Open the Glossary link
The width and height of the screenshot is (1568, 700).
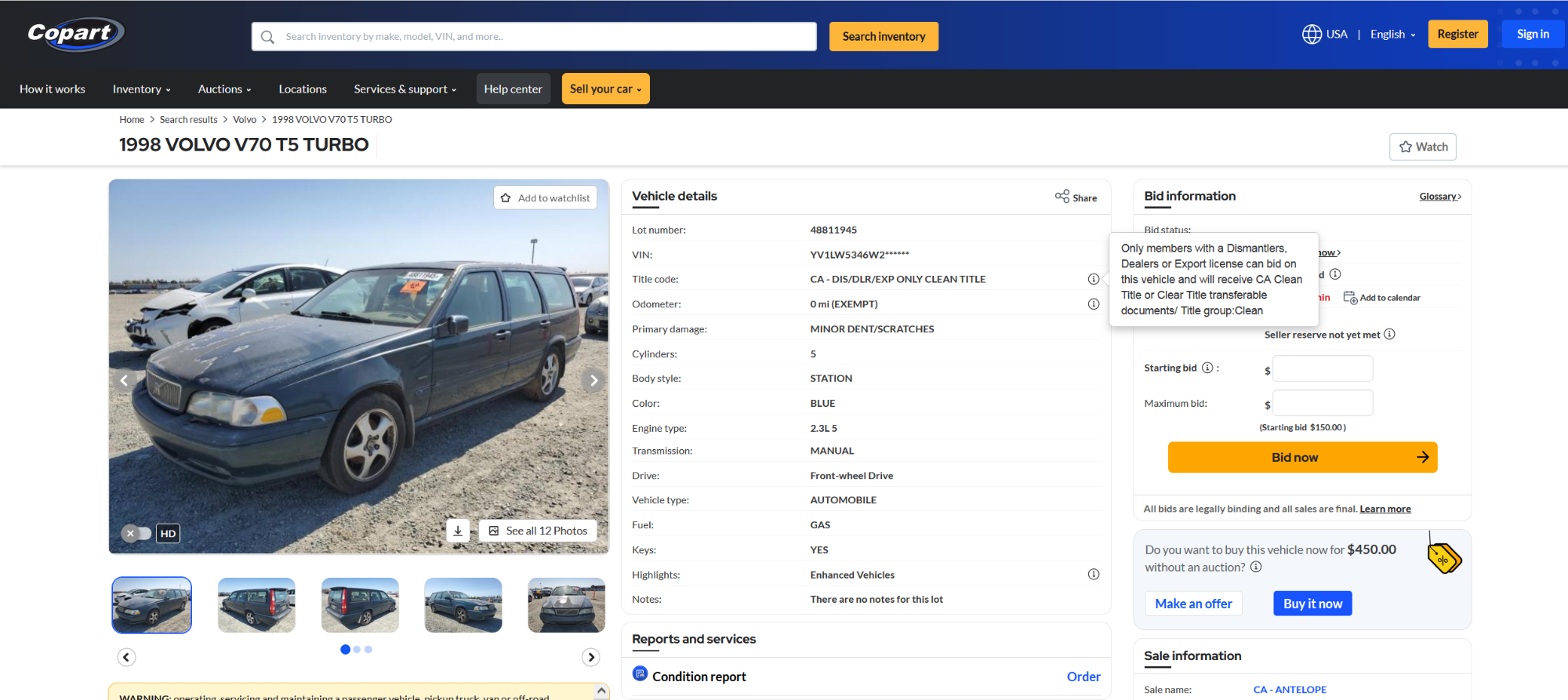[1439, 197]
